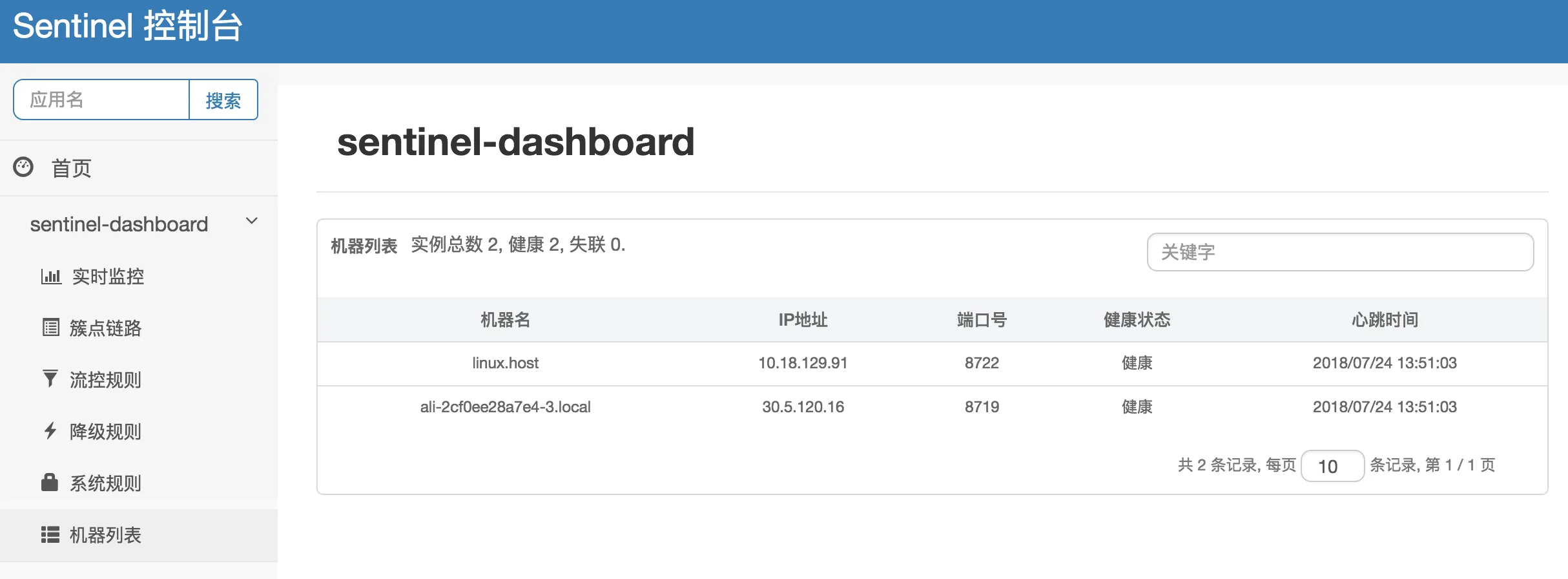This screenshot has height=579, width=1568.
Task: Click the 关键字 keyword filter field
Action: [1339, 252]
